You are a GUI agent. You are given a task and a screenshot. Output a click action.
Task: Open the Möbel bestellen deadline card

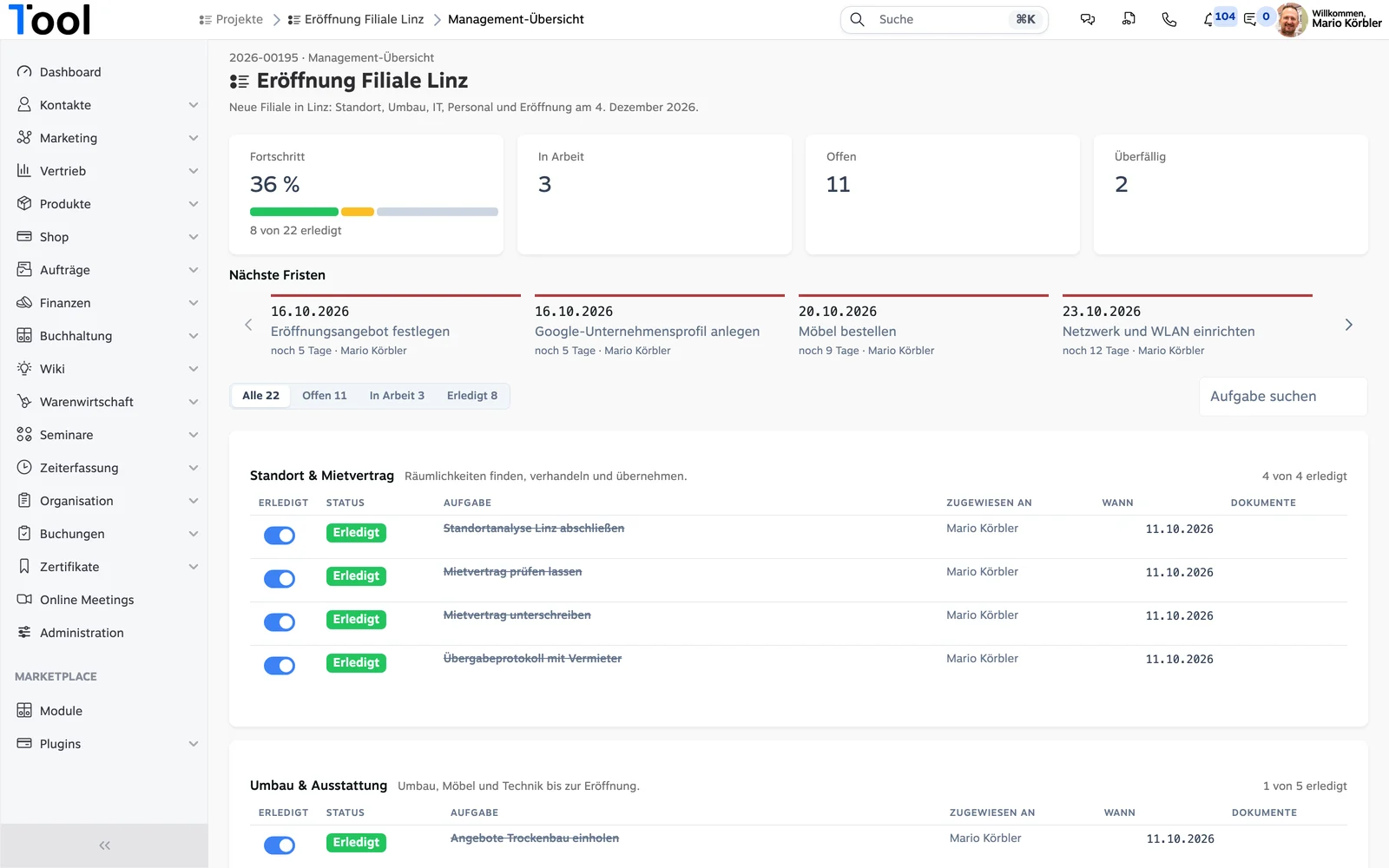pyautogui.click(x=924, y=325)
